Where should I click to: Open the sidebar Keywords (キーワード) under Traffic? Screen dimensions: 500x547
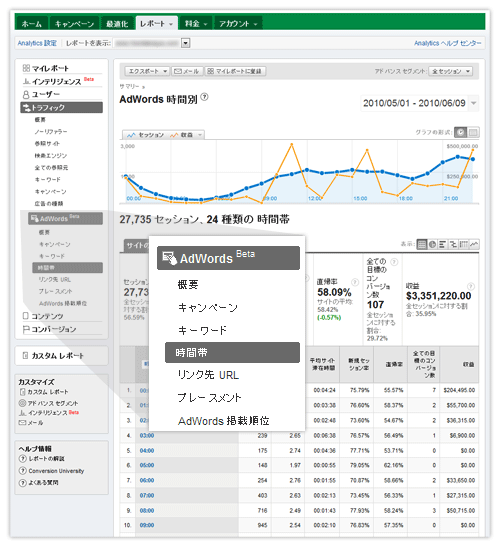pyautogui.click(x=47, y=180)
